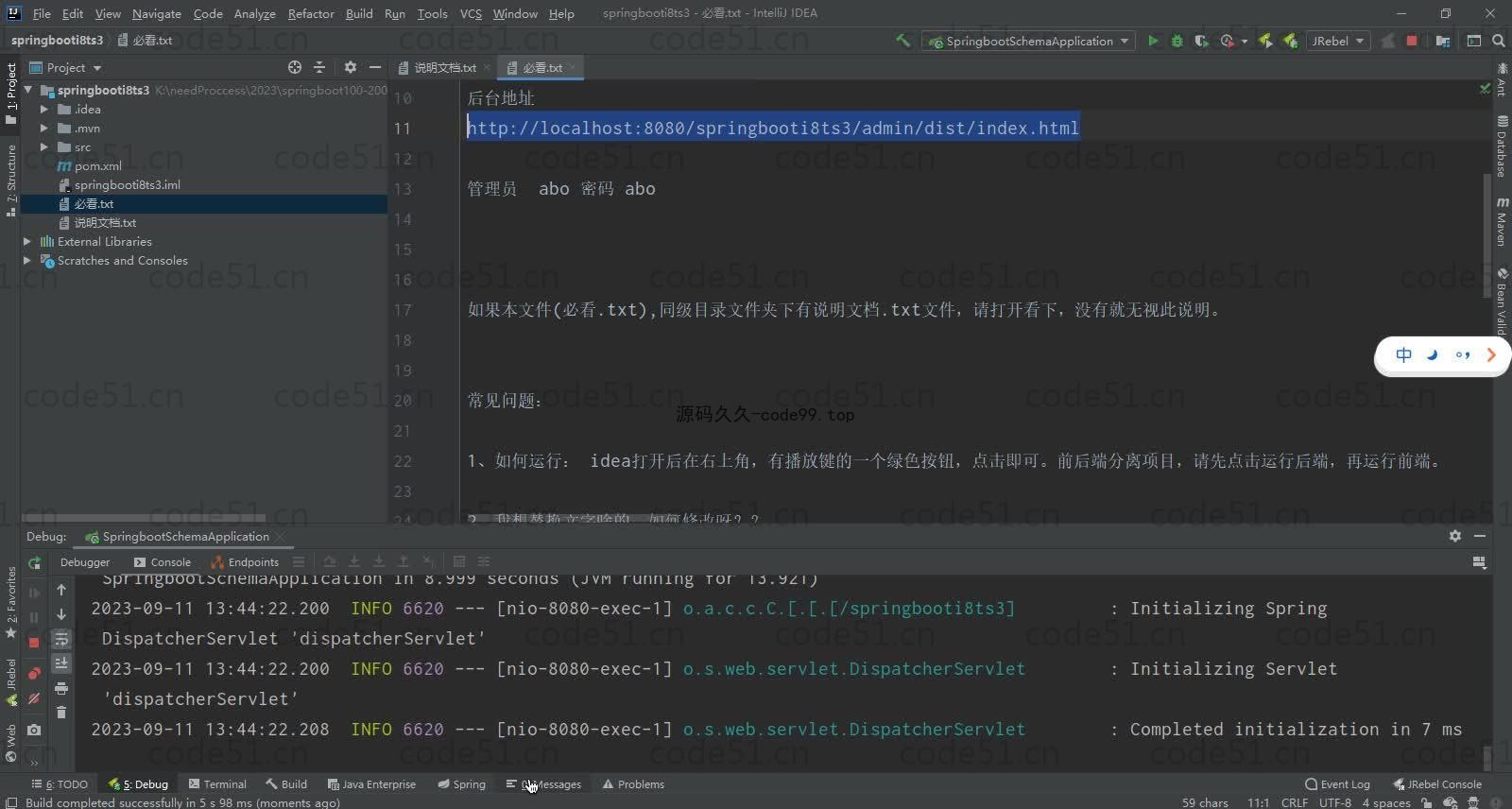Image resolution: width=1512 pixels, height=809 pixels.
Task: Click the down arrow in console toolbar
Action: tap(61, 614)
